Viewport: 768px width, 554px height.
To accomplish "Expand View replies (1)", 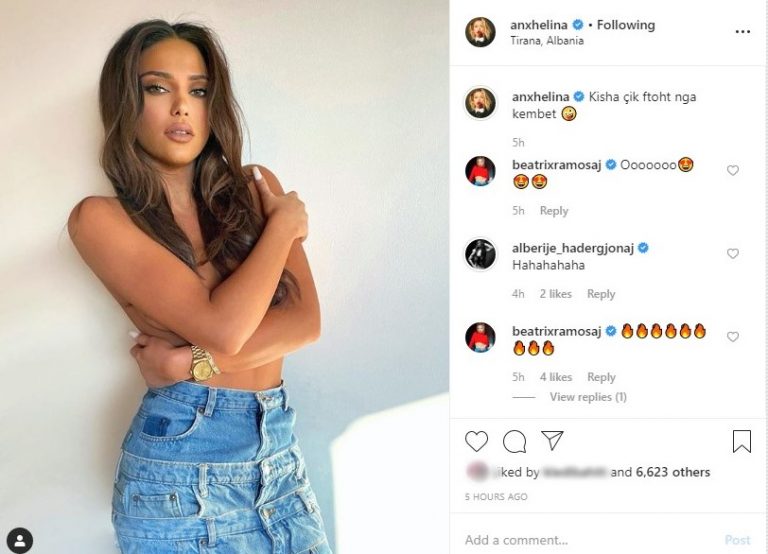I will point(588,397).
